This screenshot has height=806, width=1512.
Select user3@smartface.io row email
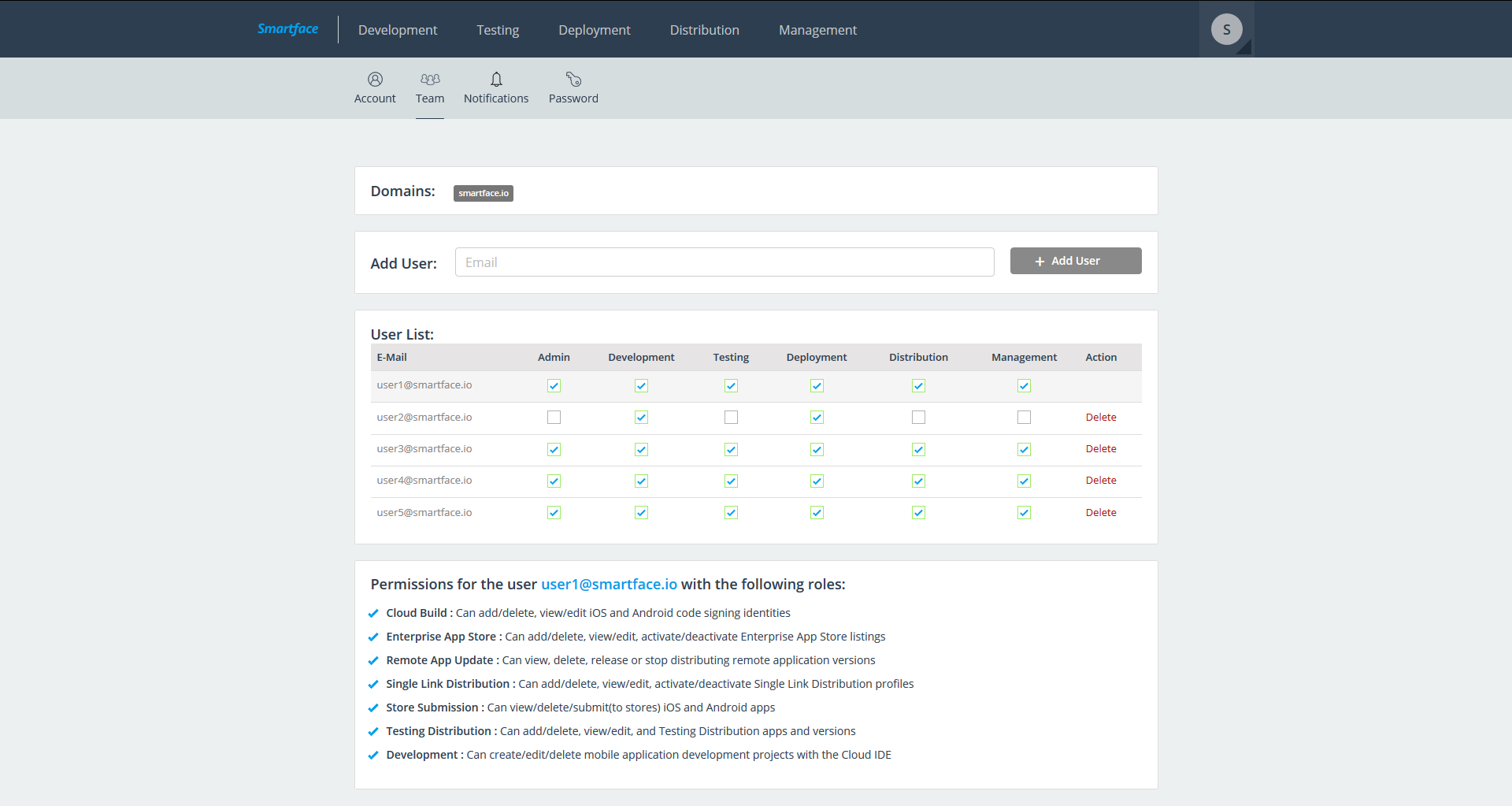[424, 449]
